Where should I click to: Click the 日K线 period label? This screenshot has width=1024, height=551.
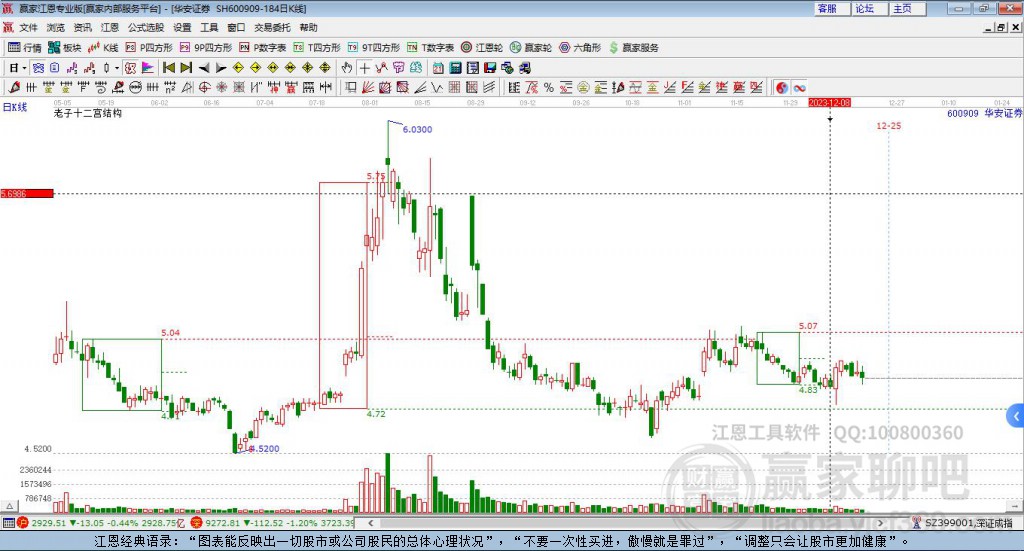[x=14, y=107]
